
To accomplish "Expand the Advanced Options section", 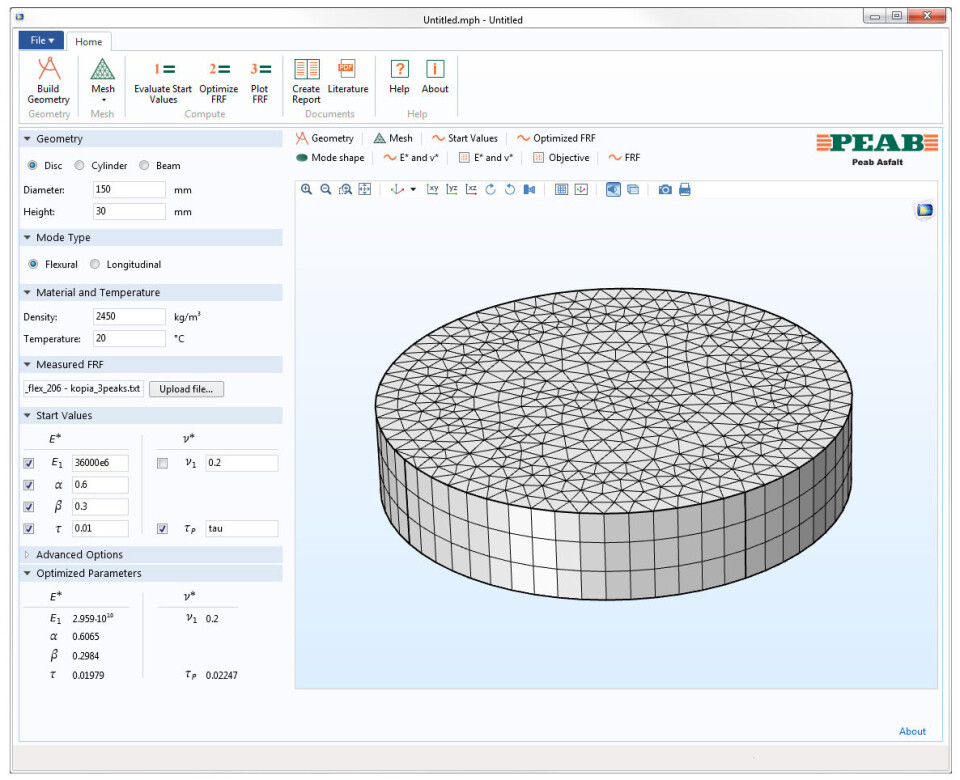I will [27, 555].
